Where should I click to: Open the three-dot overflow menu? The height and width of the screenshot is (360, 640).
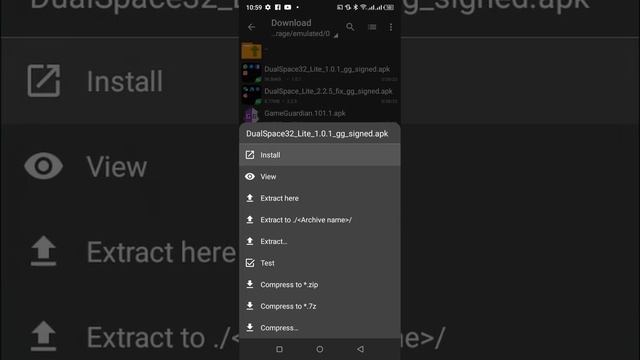(391, 27)
